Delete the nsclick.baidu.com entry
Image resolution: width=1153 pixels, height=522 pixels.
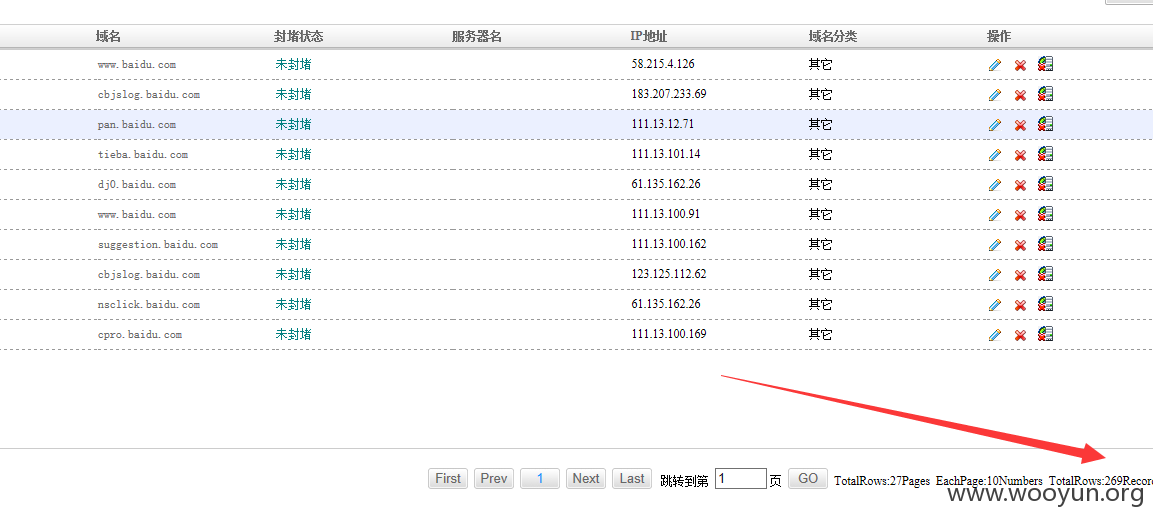point(1020,306)
